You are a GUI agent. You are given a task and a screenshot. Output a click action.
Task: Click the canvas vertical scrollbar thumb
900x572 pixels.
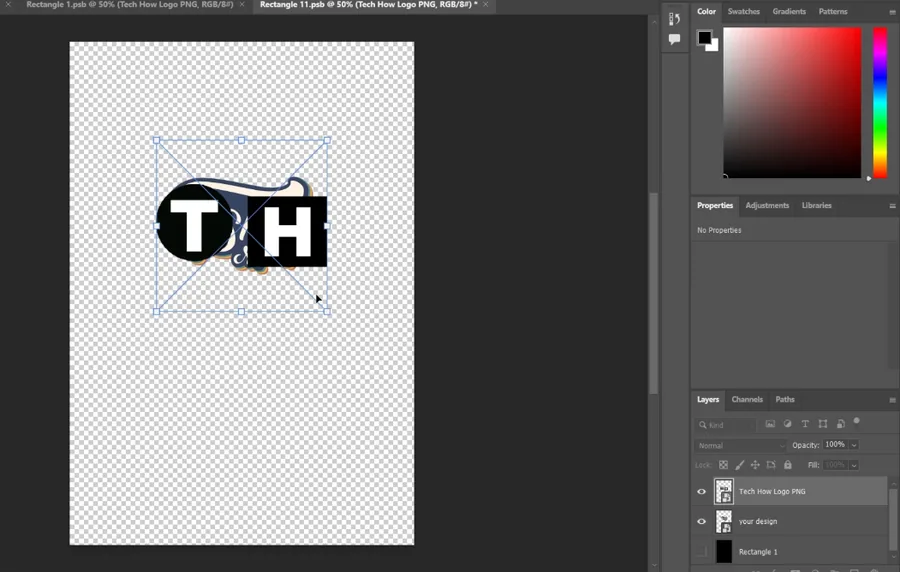tap(653, 294)
